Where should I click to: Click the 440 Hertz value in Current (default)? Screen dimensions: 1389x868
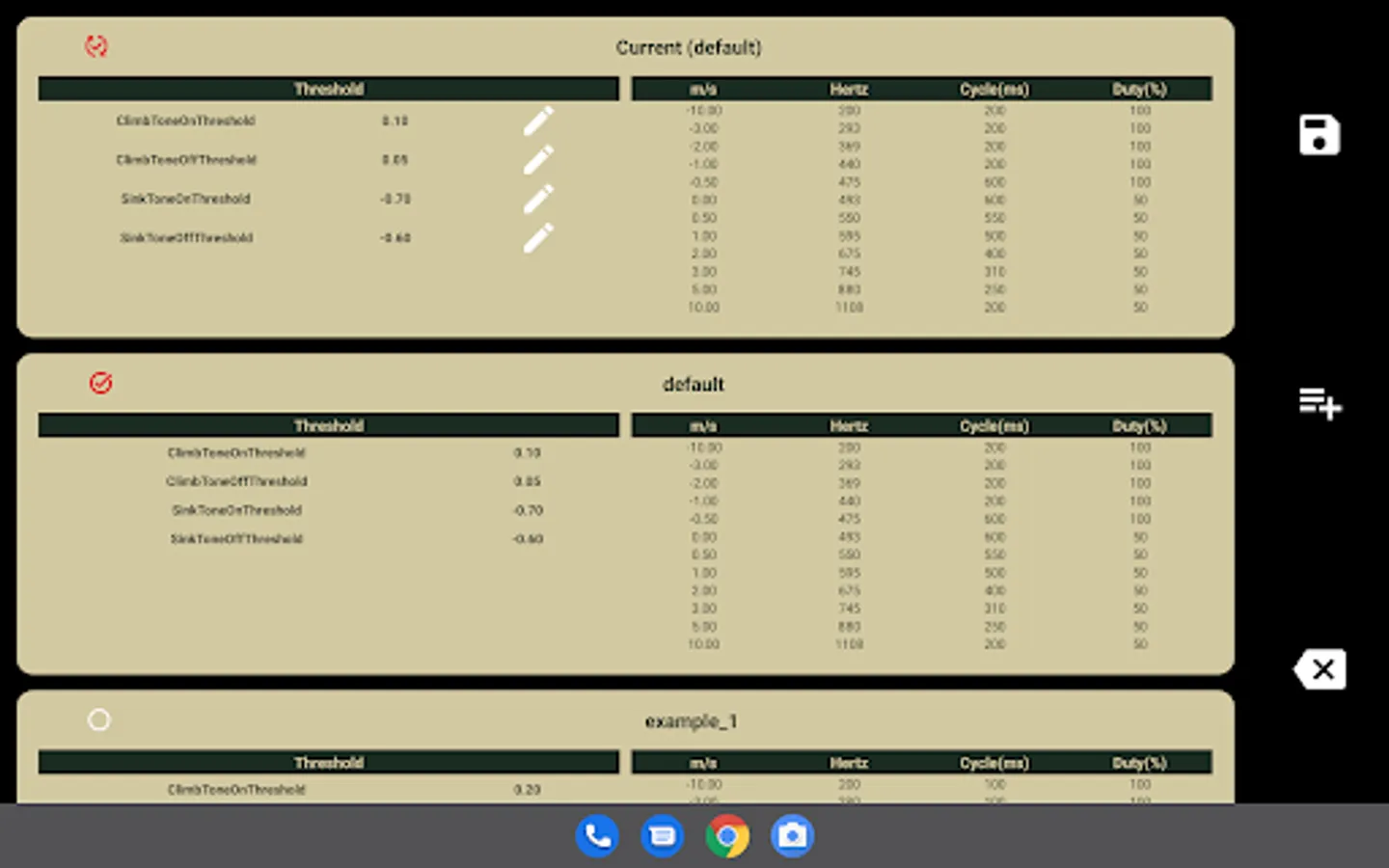click(x=849, y=164)
